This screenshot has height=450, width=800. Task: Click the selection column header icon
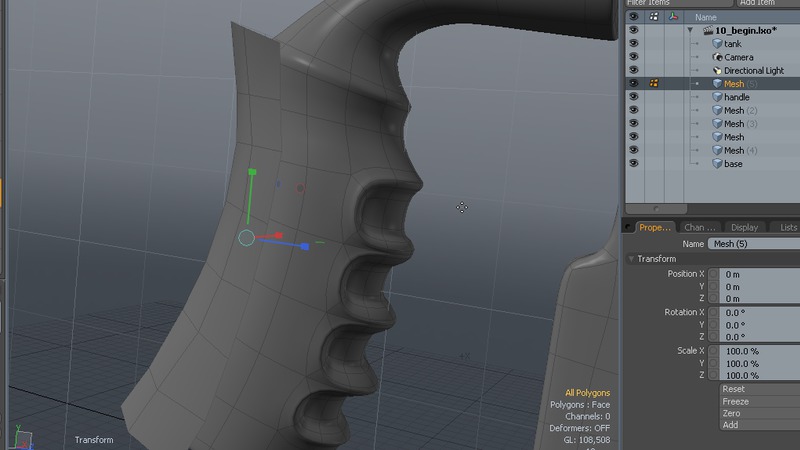click(654, 17)
